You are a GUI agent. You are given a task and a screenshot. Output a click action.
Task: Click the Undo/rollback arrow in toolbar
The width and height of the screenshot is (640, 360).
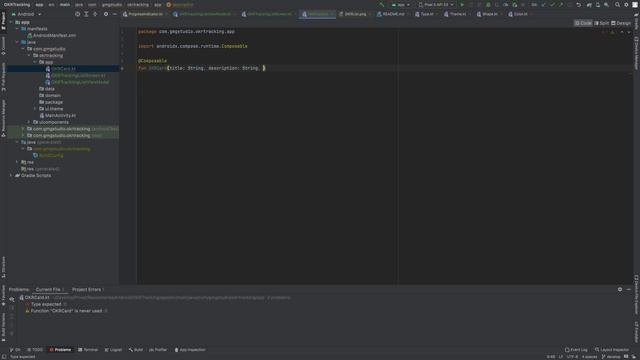[x=578, y=4]
